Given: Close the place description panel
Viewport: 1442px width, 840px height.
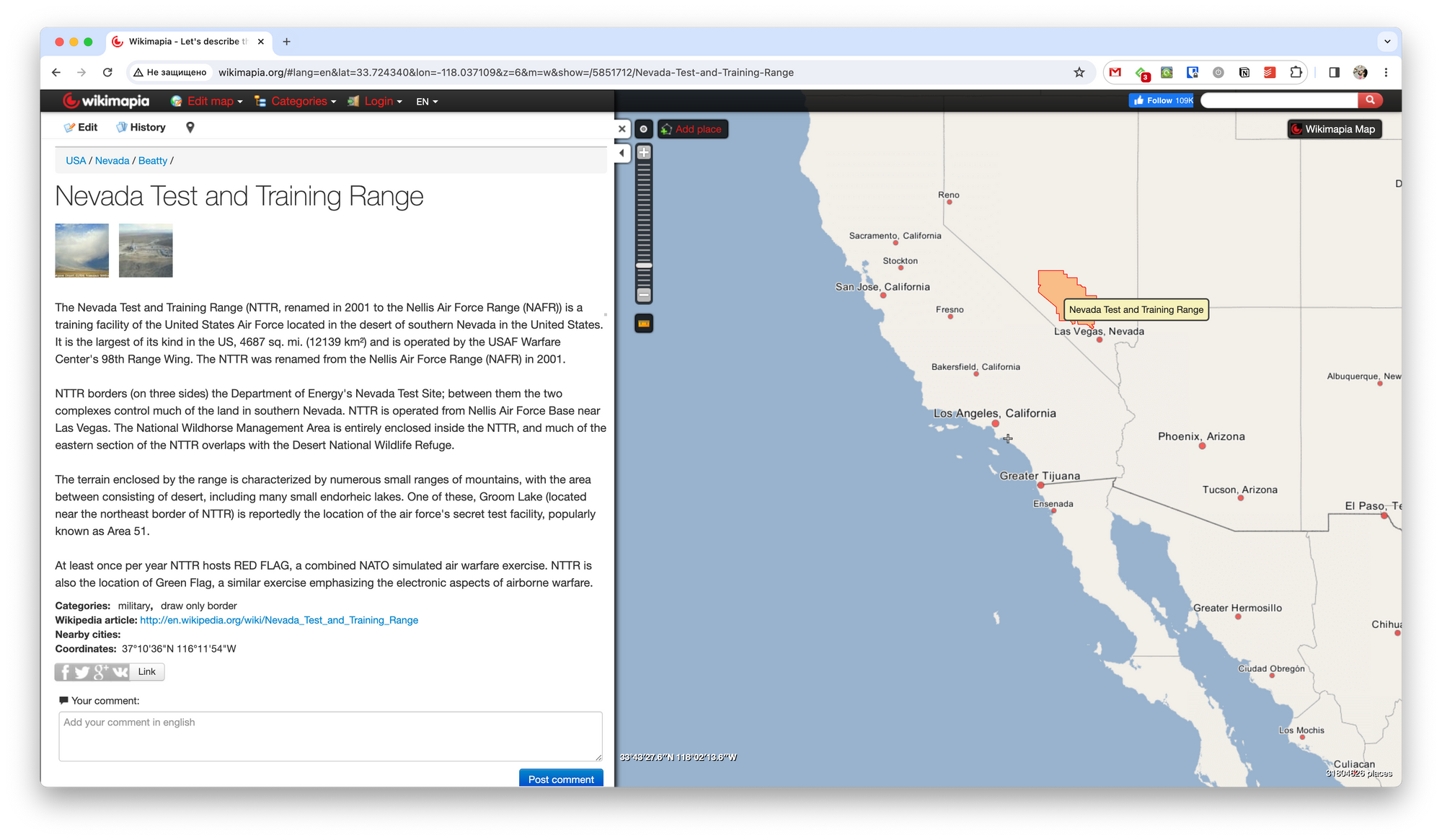Looking at the screenshot, I should (x=622, y=129).
